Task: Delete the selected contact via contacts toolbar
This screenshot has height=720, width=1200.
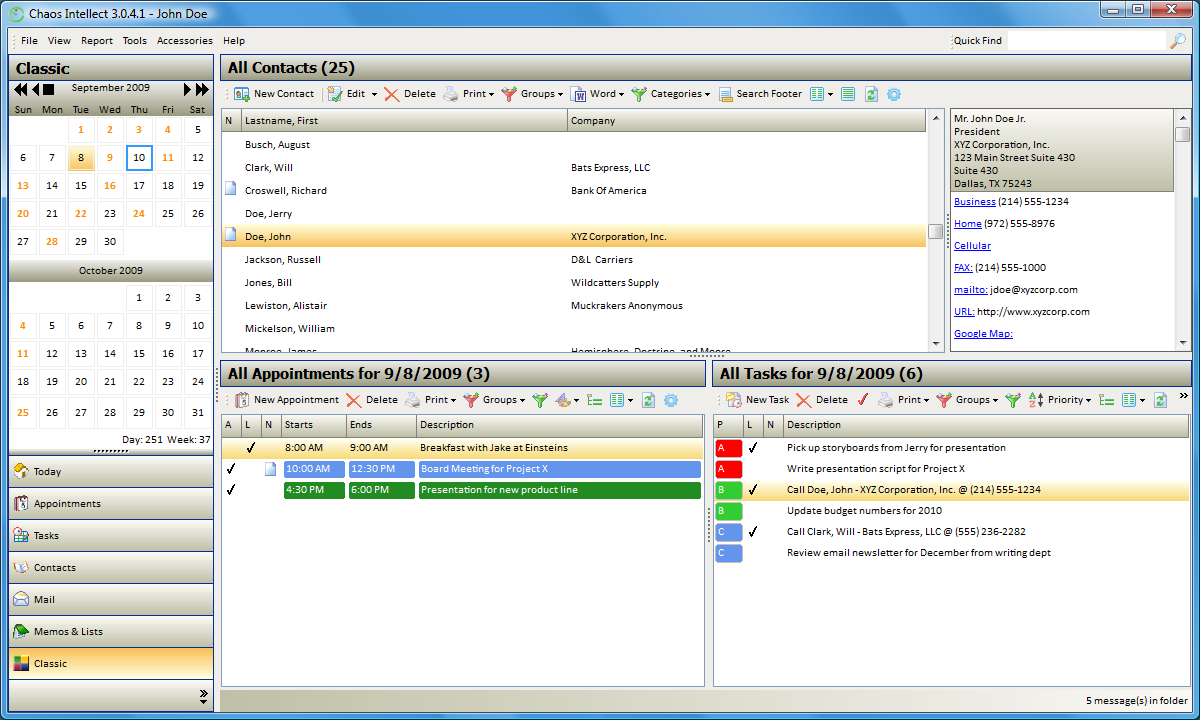Action: [x=410, y=94]
